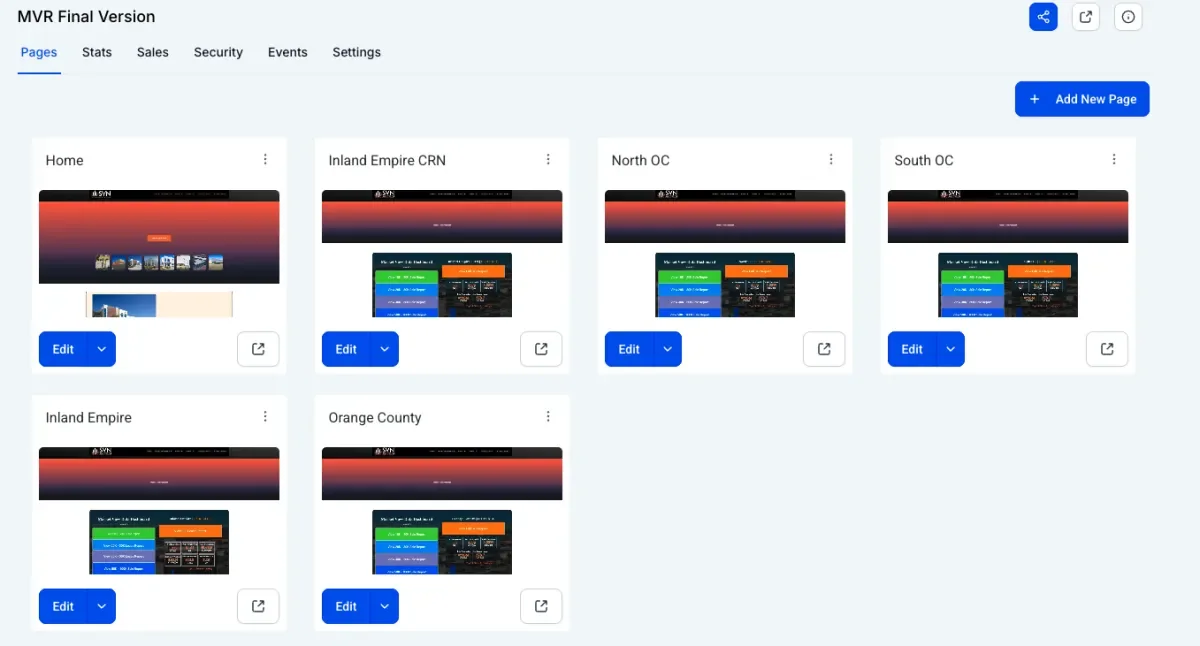Open the Settings tab
The width and height of the screenshot is (1200, 646).
[356, 52]
